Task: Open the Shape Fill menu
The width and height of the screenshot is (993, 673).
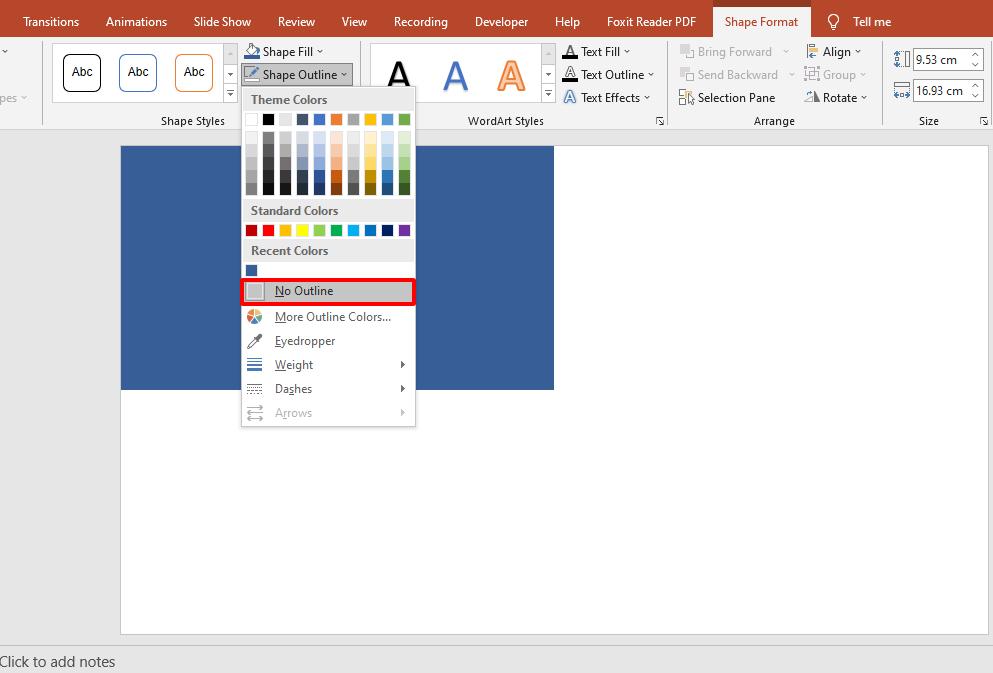Action: tap(283, 51)
